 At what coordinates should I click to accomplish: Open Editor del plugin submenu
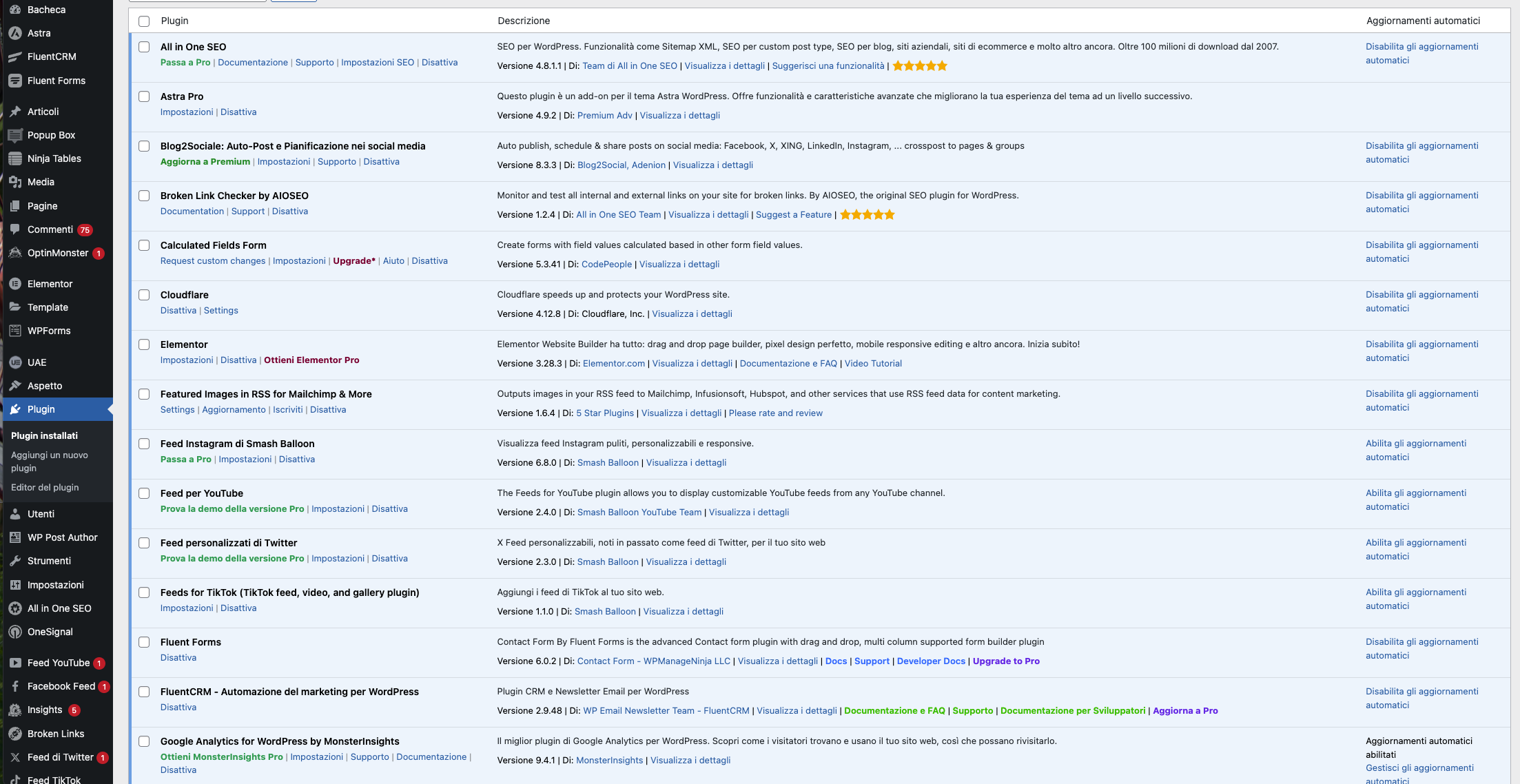tap(45, 487)
